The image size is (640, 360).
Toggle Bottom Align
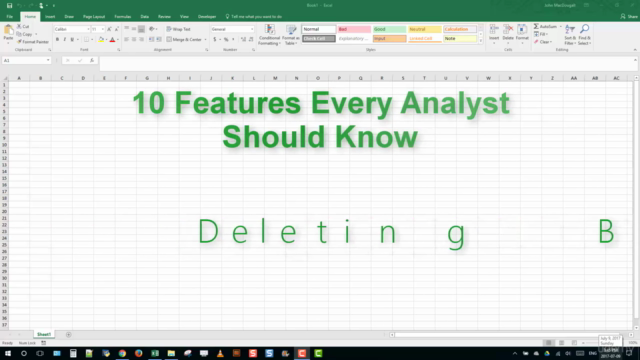(141, 29)
